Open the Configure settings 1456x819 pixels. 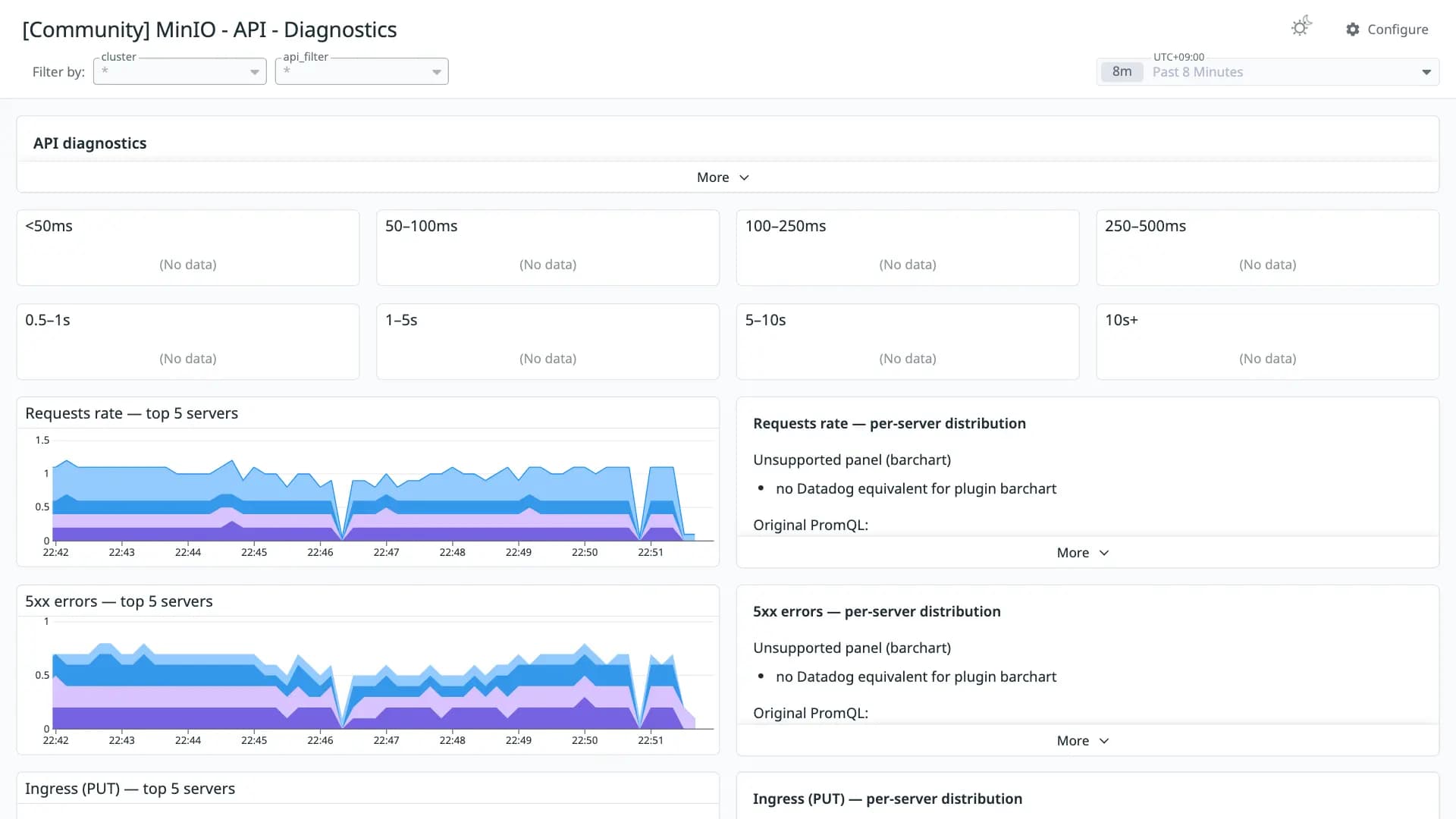tap(1387, 29)
